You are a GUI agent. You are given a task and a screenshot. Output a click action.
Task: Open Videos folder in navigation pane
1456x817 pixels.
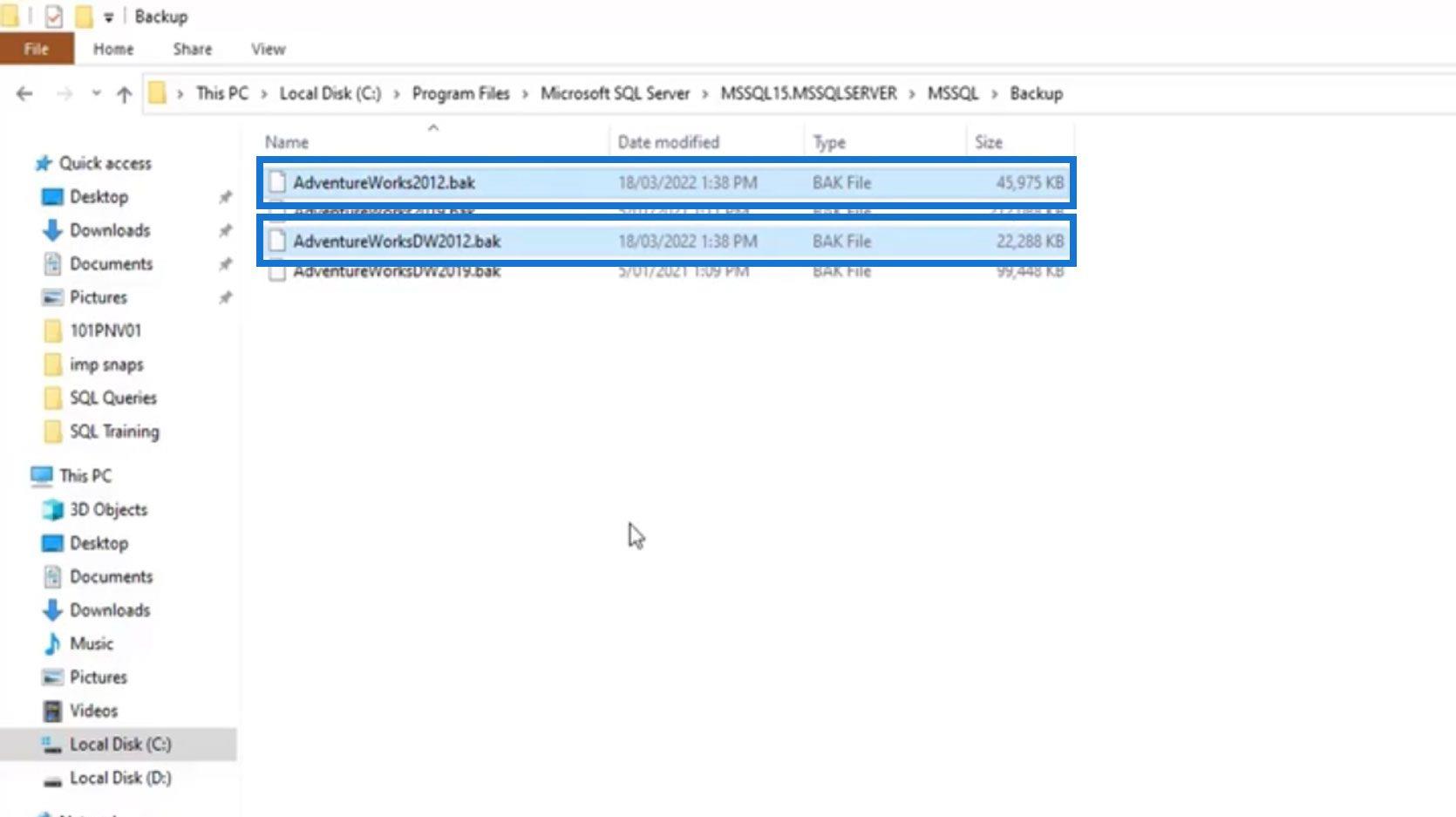click(x=93, y=711)
